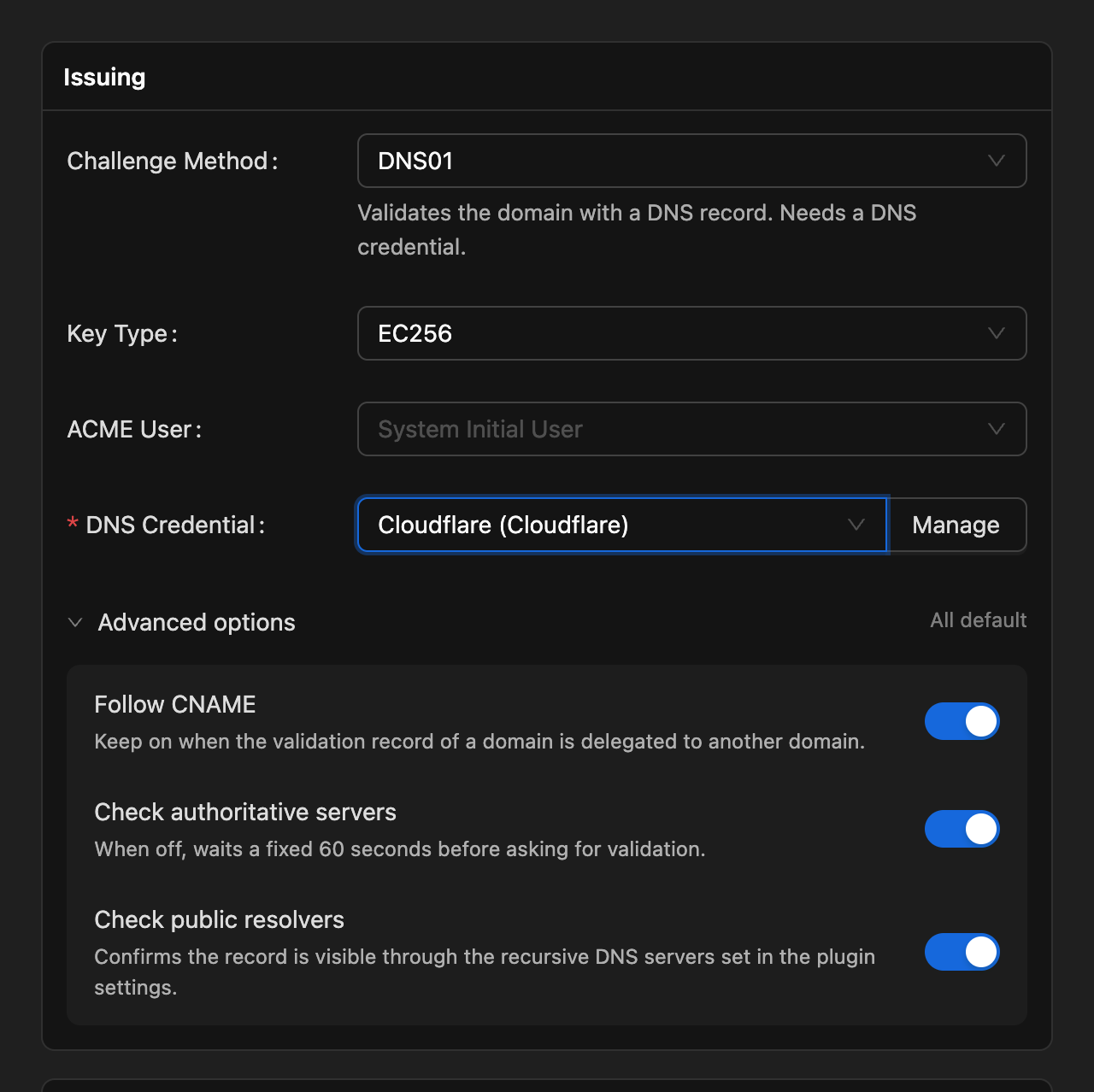This screenshot has height=1092, width=1094.
Task: Click the 'All default' status text
Action: click(x=979, y=620)
